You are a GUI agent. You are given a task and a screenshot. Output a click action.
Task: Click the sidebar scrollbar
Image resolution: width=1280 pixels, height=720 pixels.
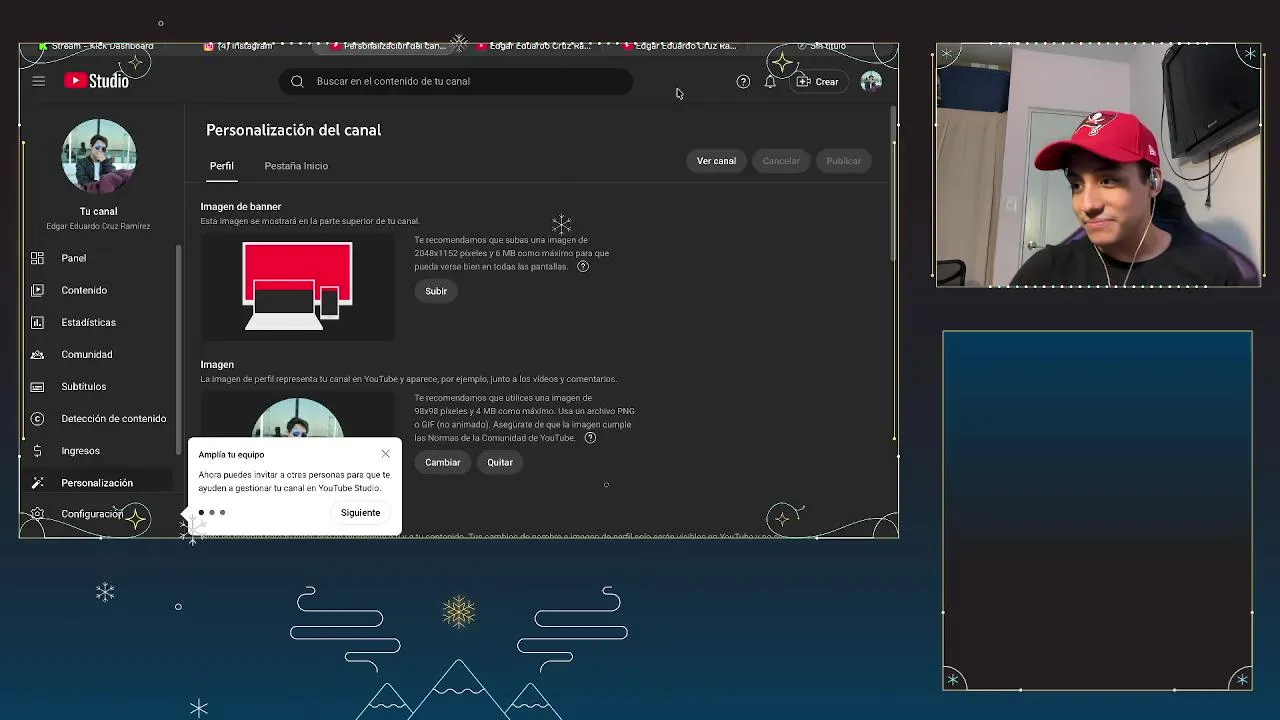pos(179,350)
